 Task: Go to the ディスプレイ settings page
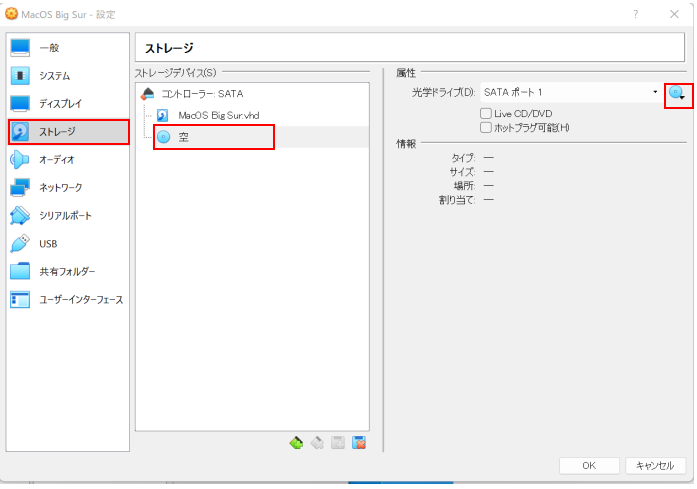[68, 104]
